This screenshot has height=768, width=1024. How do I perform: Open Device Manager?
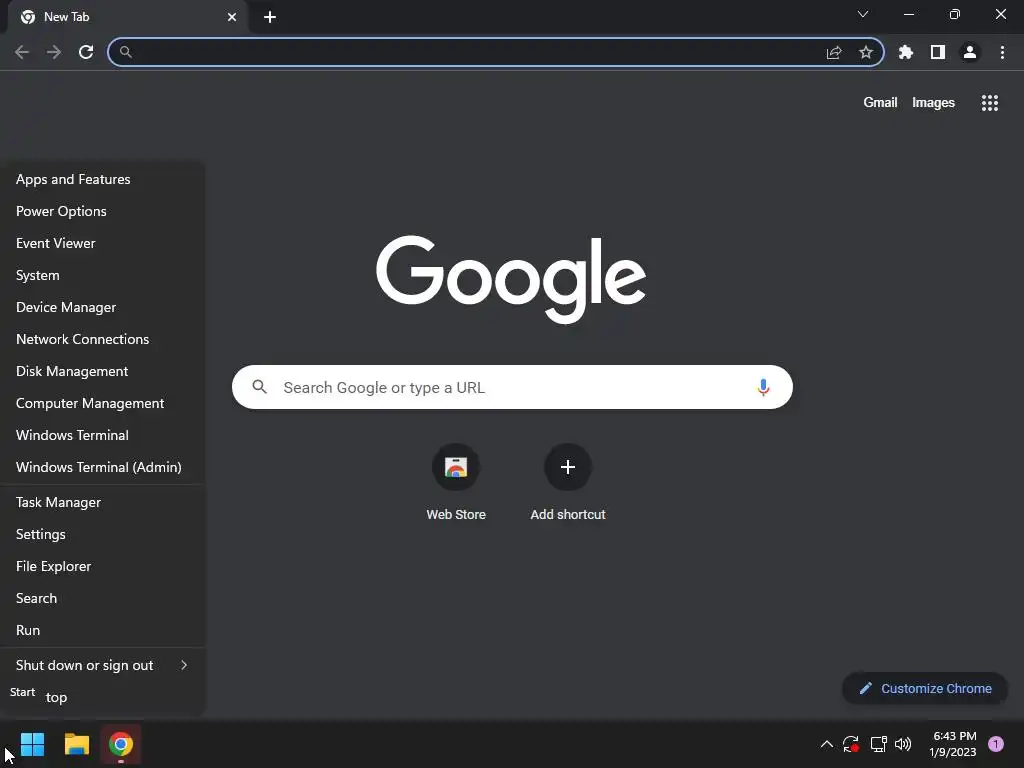tap(103, 307)
